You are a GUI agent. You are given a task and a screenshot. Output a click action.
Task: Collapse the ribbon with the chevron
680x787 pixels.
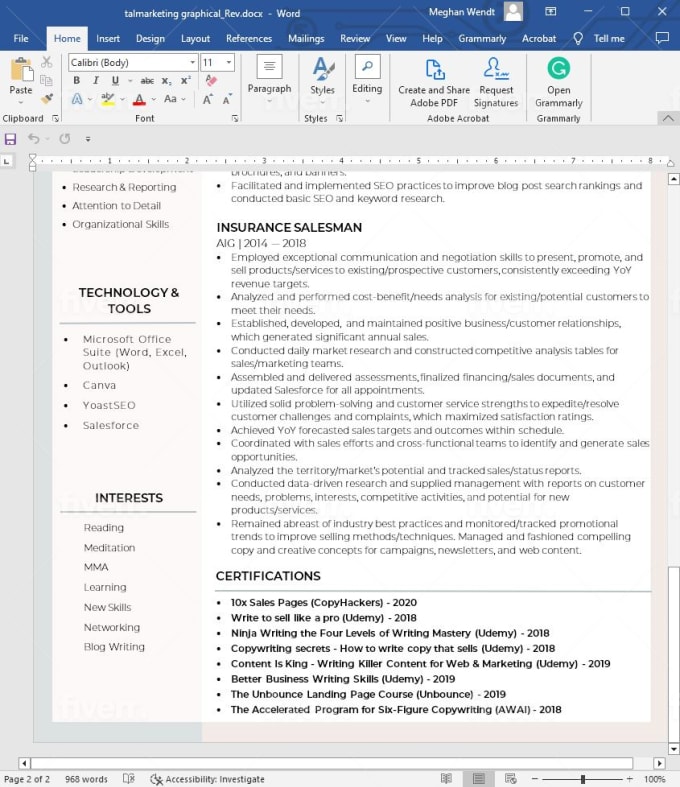pos(668,118)
